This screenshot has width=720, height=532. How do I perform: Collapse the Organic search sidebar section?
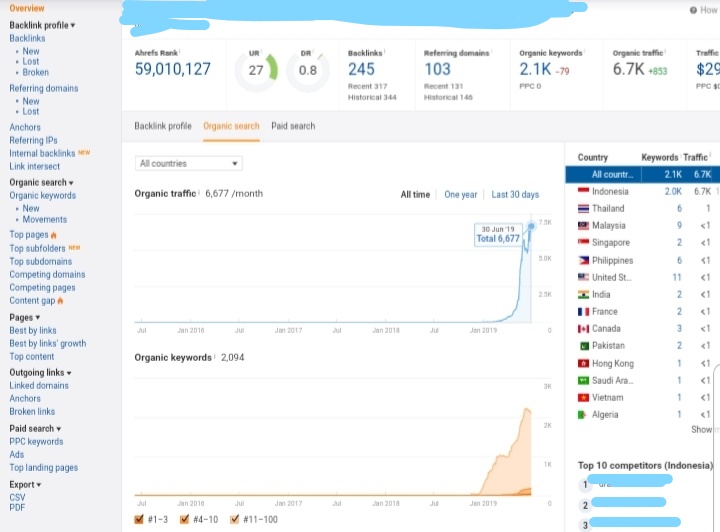41,182
